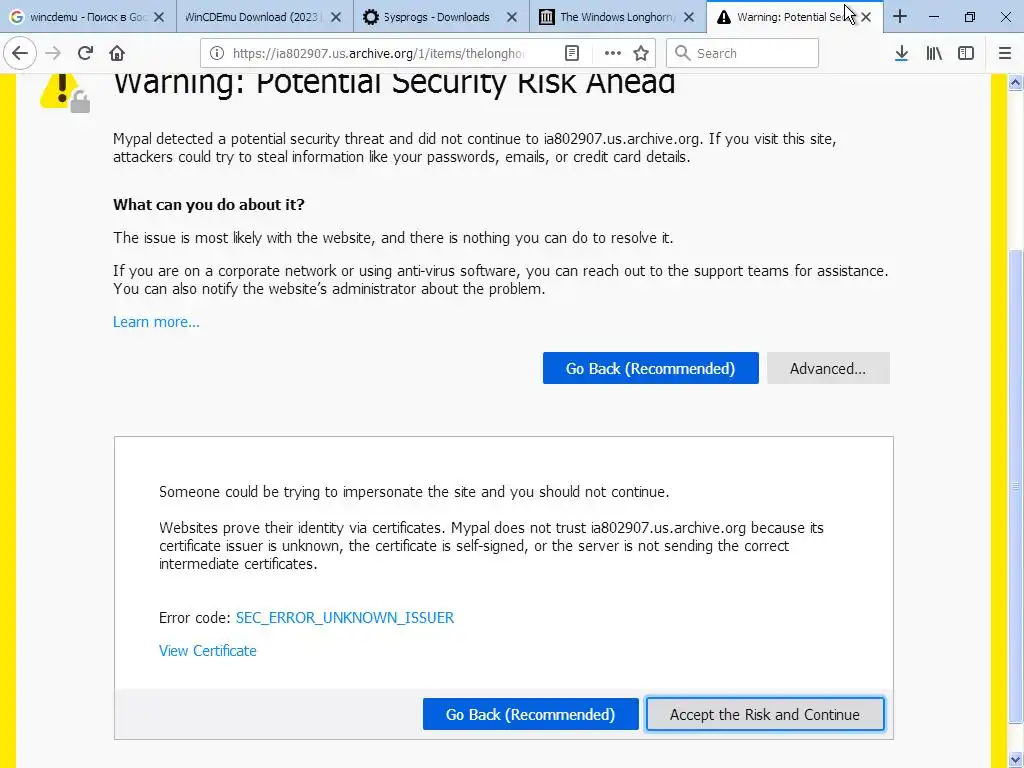Toggle Reader View in address bar
This screenshot has height=768, width=1024.
pyautogui.click(x=571, y=53)
